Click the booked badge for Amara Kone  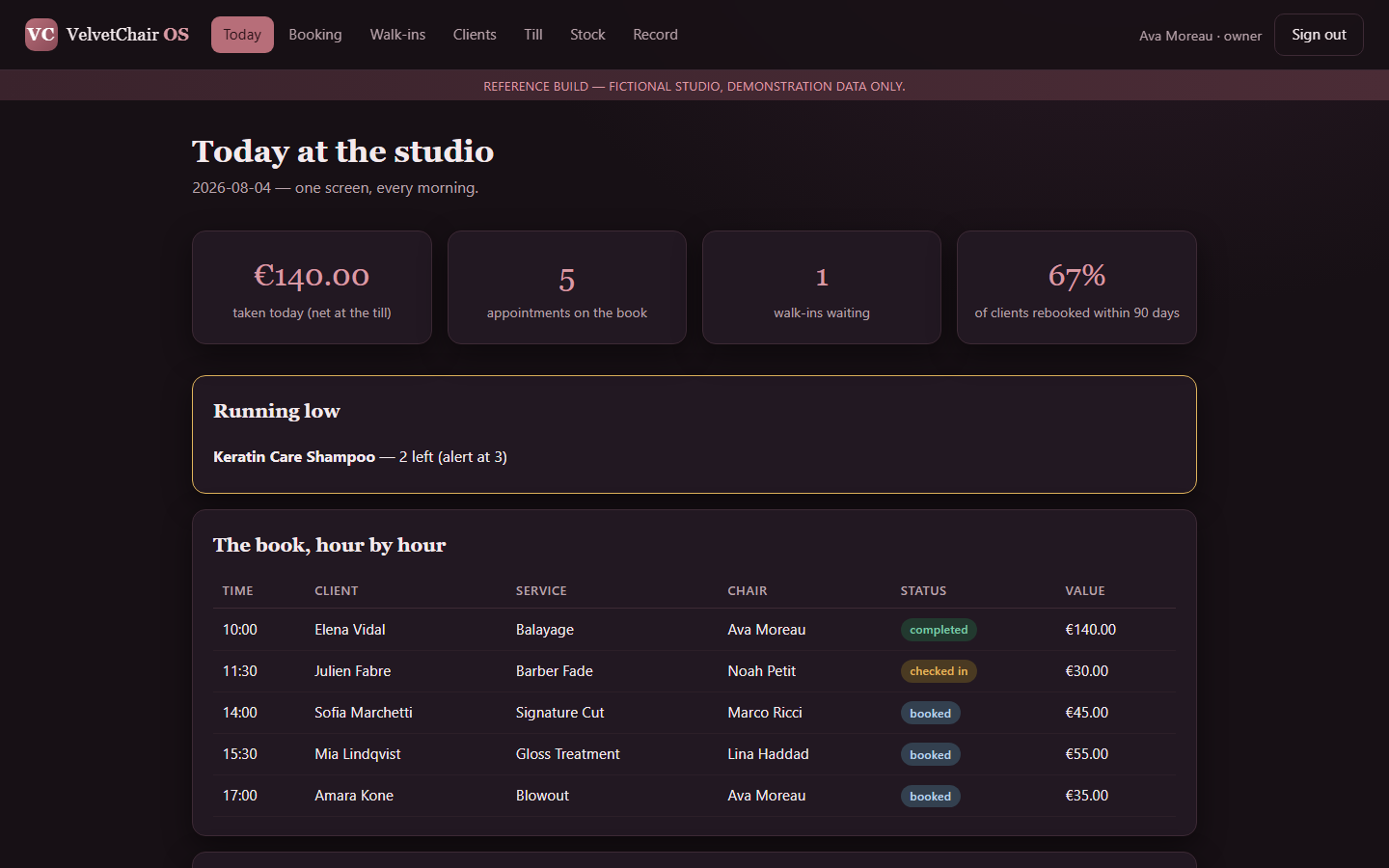coord(931,797)
